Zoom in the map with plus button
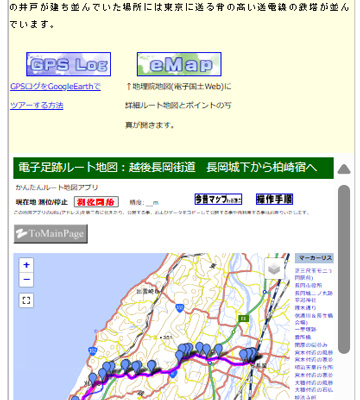 (x=26, y=265)
